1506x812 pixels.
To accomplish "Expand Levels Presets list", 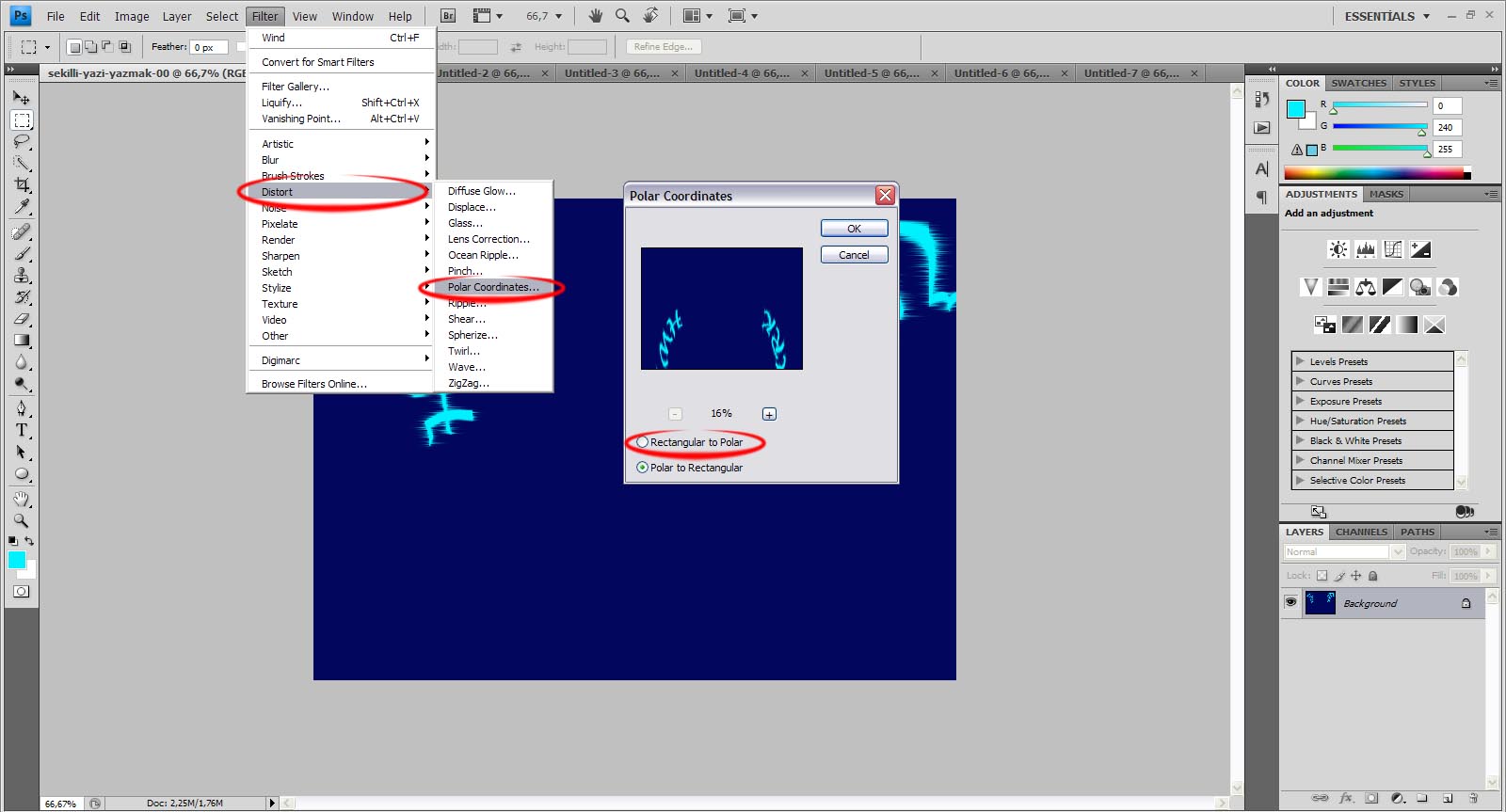I will coord(1300,361).
